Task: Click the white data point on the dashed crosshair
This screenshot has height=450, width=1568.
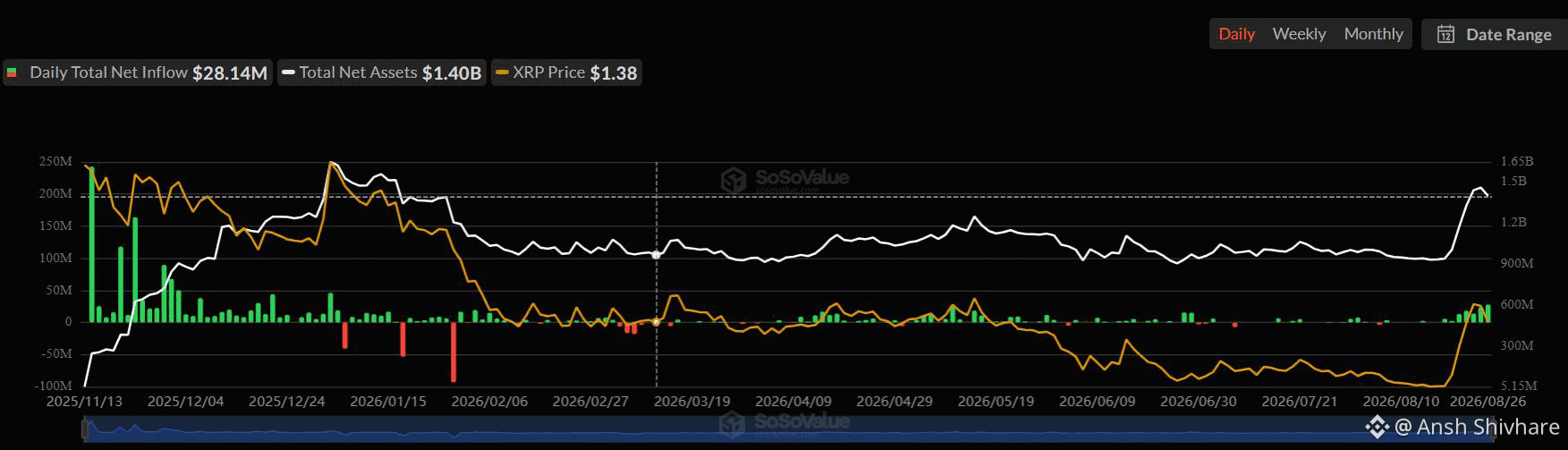Action: [657, 255]
